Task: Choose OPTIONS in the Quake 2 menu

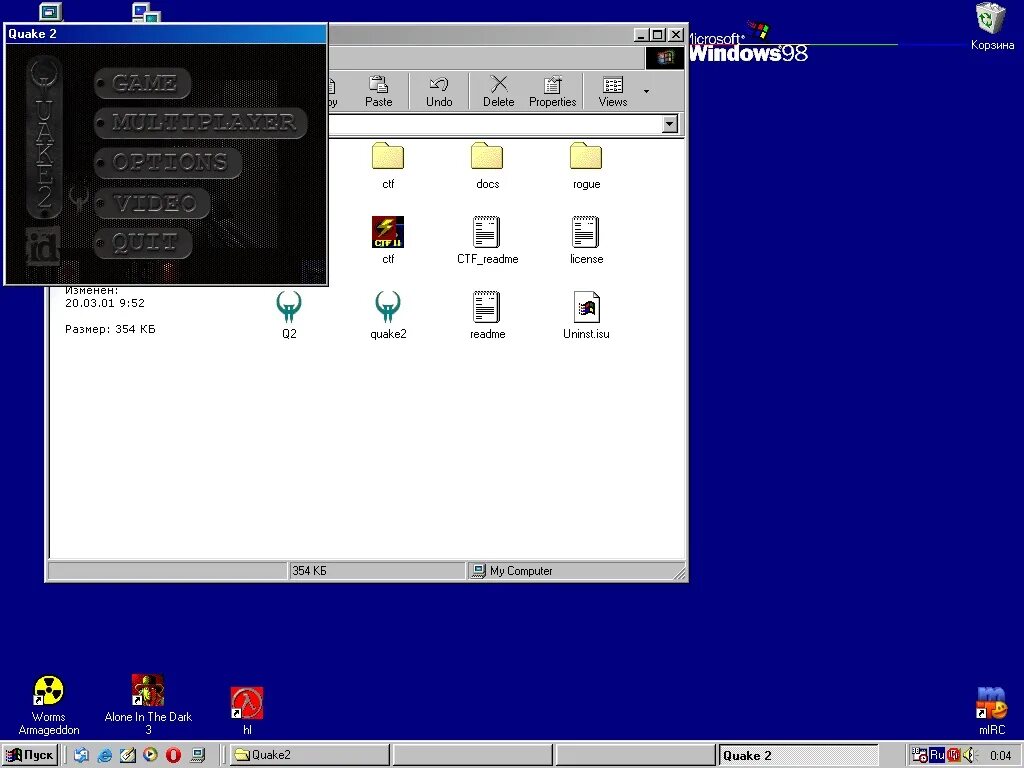Action: pos(168,162)
